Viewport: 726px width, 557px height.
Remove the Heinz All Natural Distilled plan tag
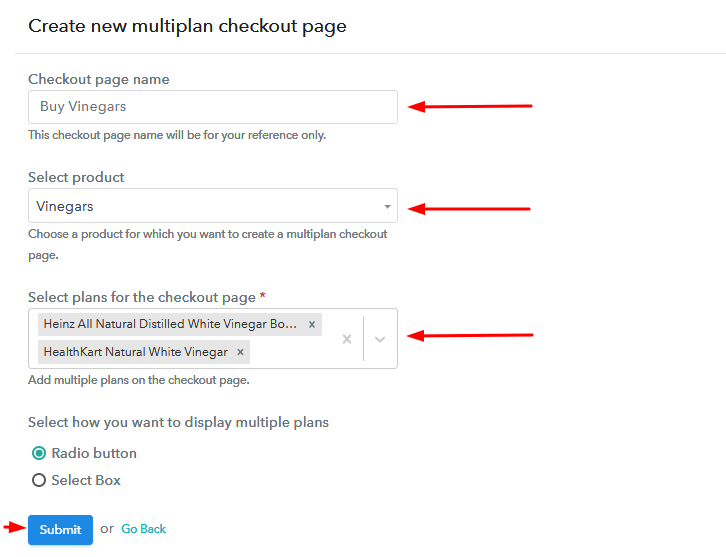[312, 325]
